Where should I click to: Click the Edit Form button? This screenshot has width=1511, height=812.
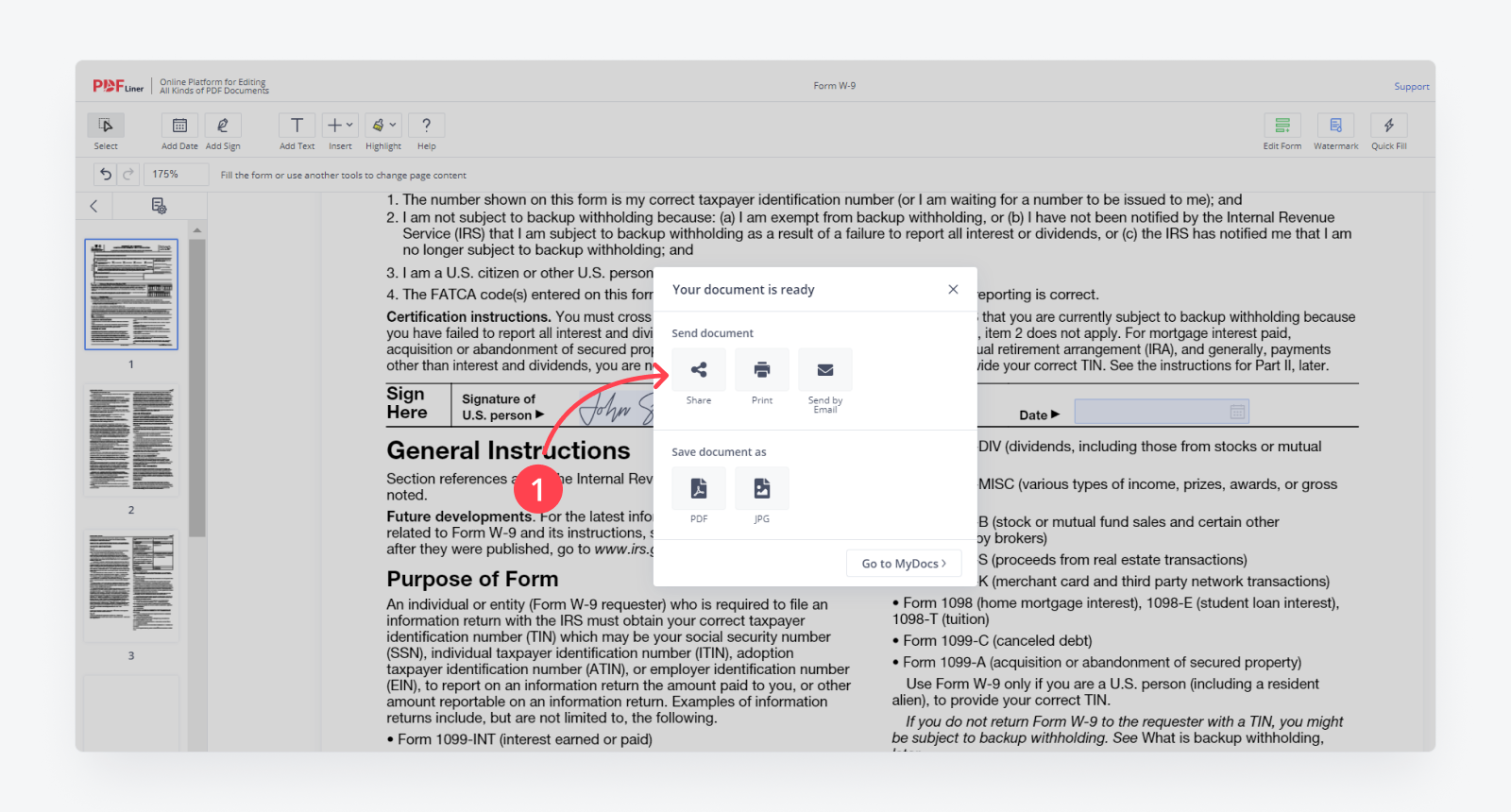coord(1282,126)
